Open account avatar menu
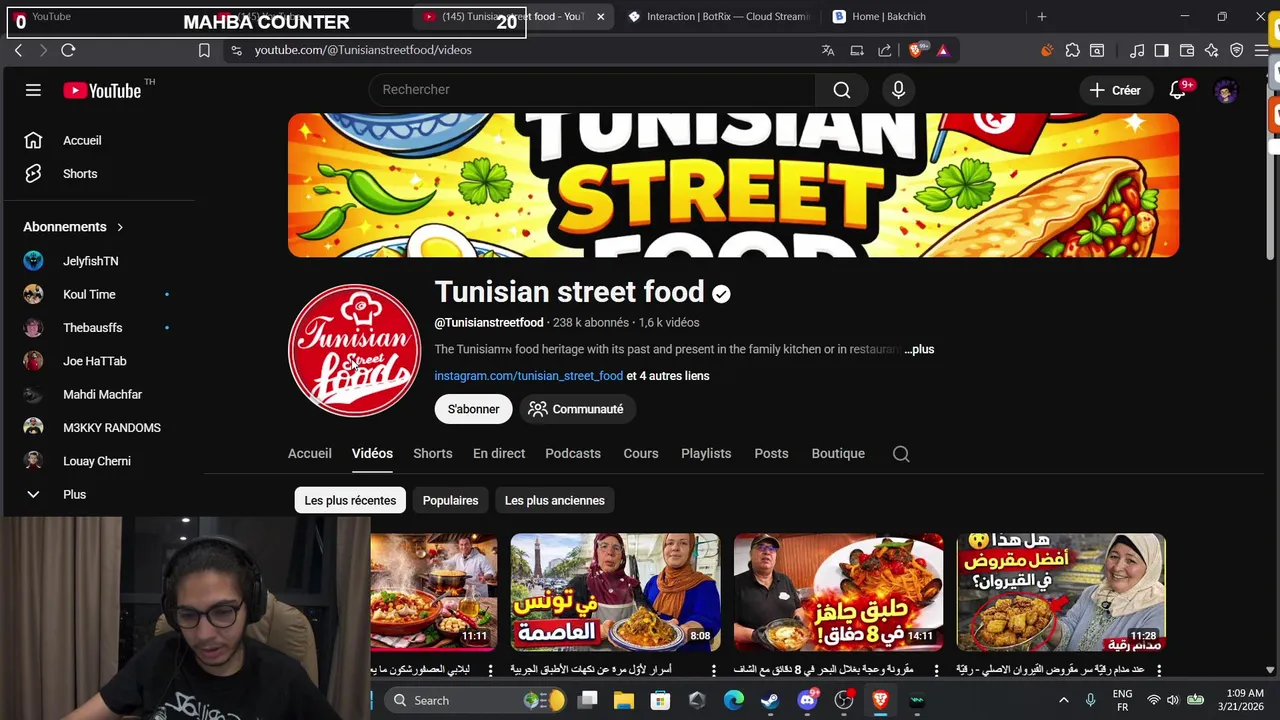 [1226, 90]
